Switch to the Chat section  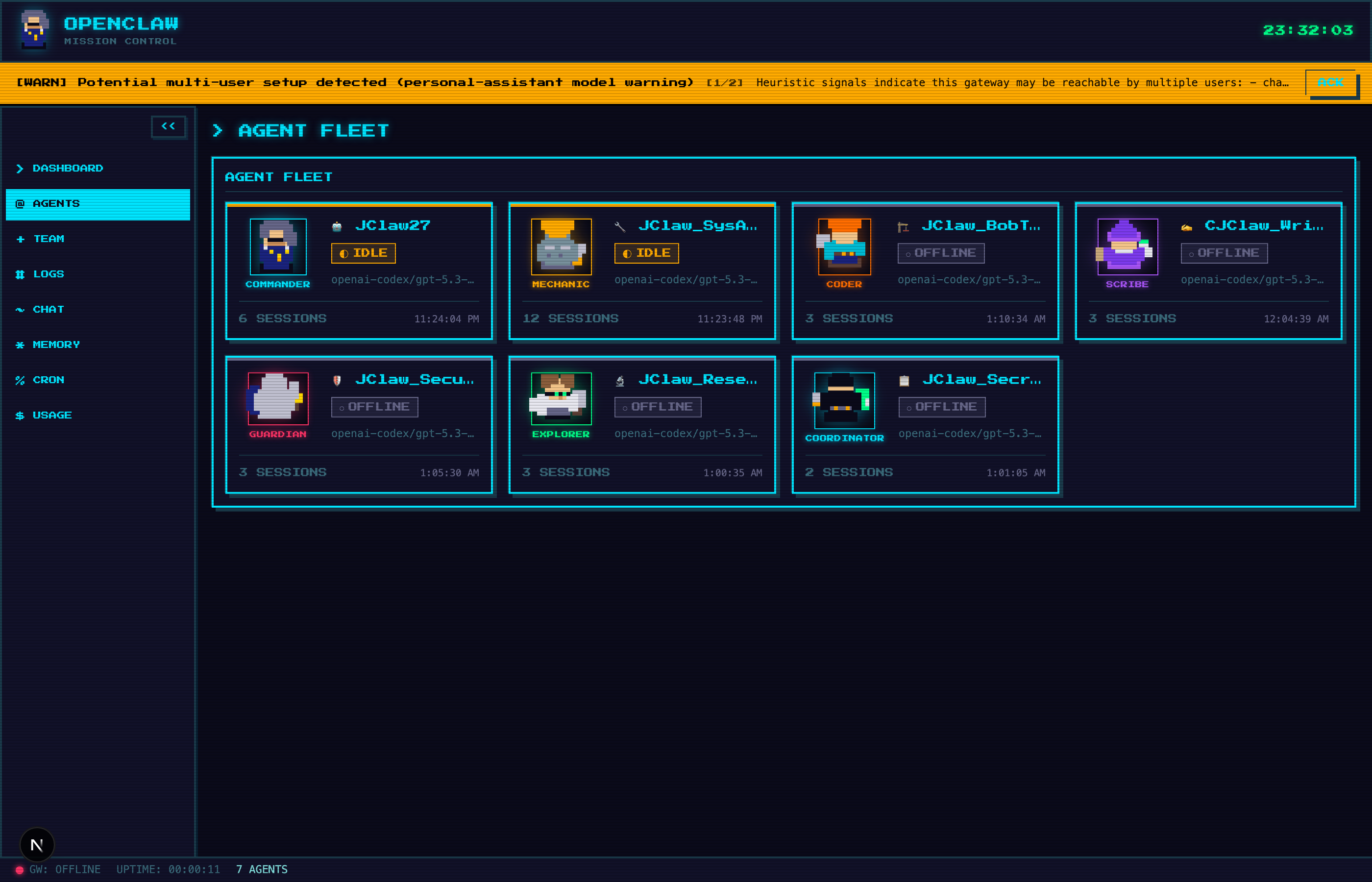point(48,309)
